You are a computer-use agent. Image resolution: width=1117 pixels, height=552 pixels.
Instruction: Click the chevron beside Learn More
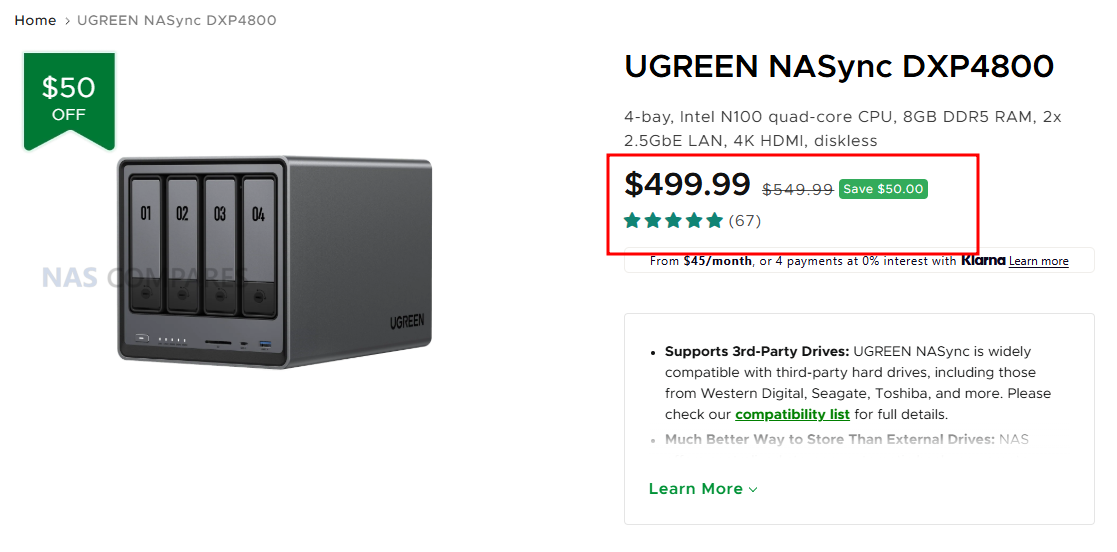(x=753, y=489)
